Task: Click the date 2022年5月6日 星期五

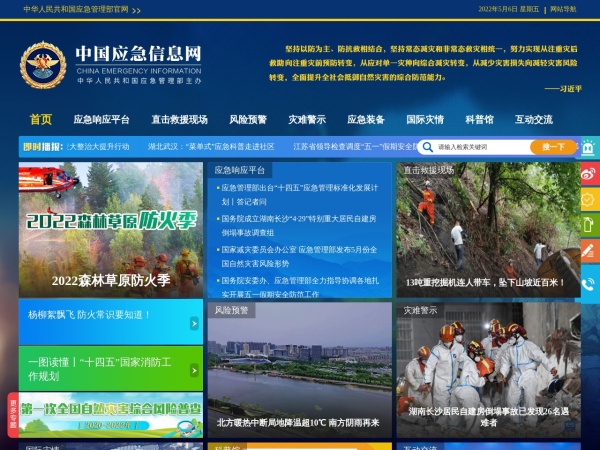Action: tap(509, 9)
